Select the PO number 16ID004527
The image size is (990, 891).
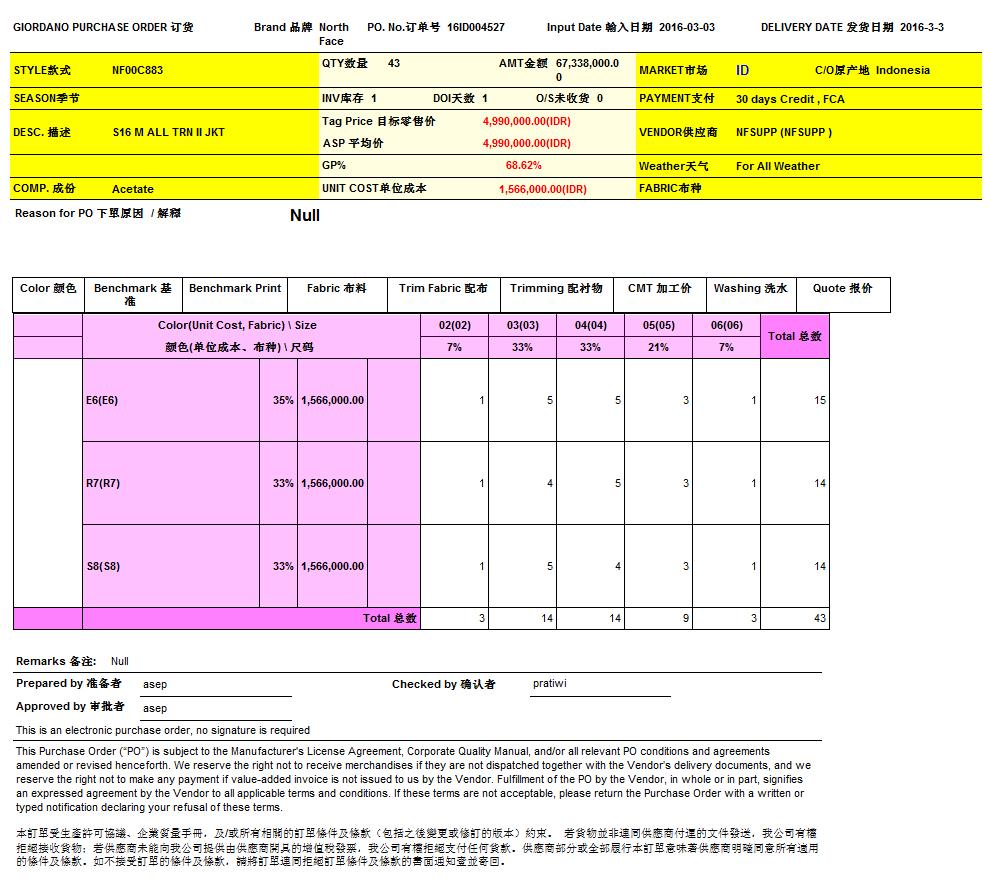tap(475, 28)
